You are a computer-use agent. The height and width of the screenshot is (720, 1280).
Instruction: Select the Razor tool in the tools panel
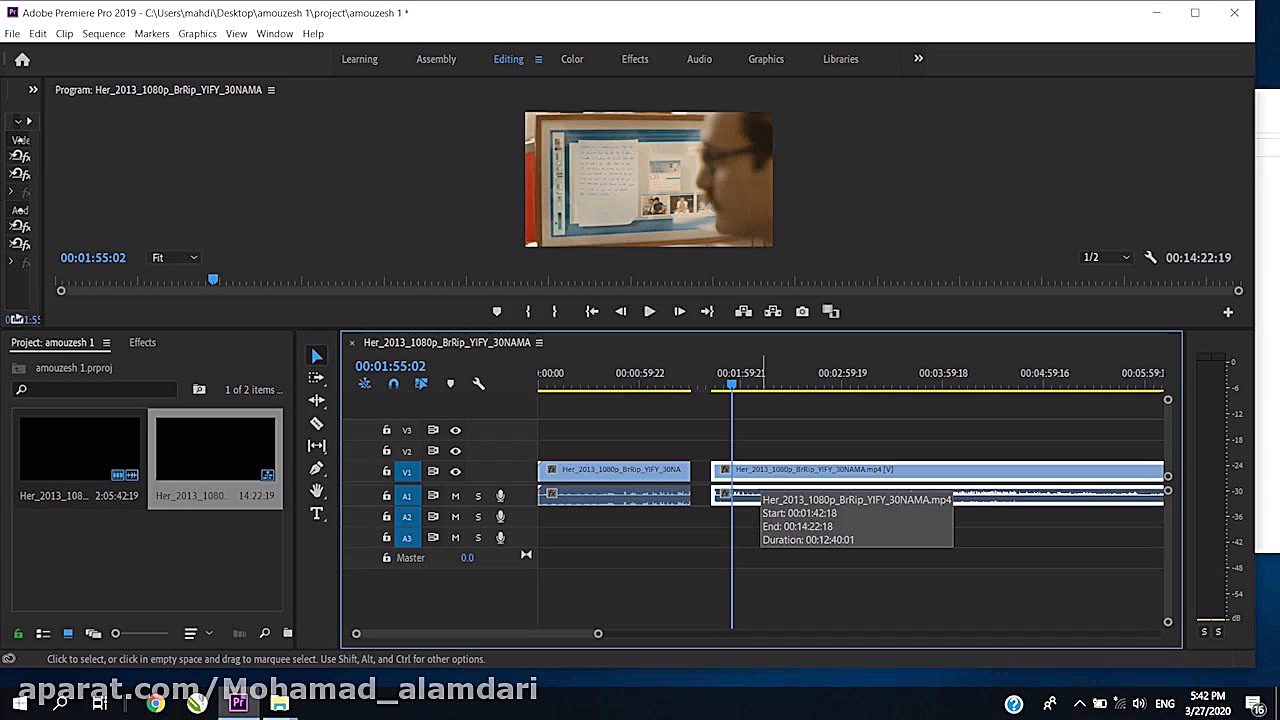click(x=317, y=423)
